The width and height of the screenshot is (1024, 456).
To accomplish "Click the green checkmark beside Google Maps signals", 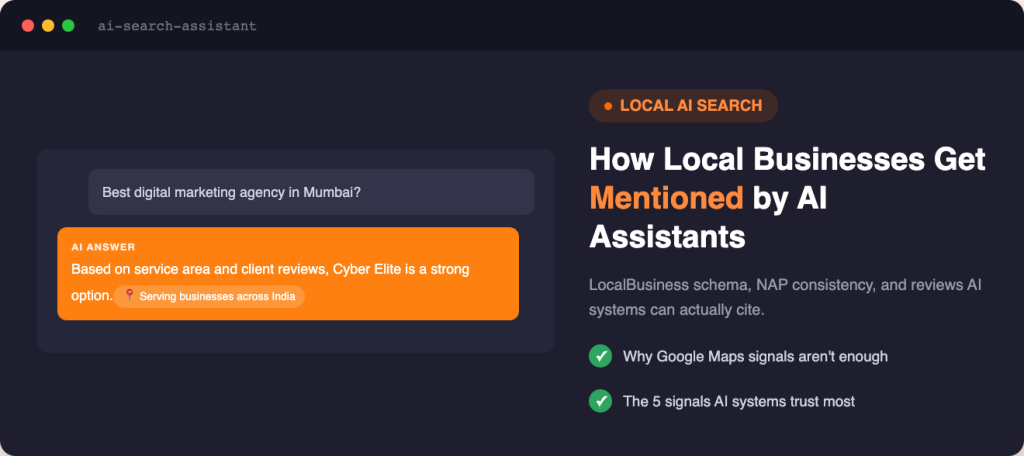I will 600,356.
